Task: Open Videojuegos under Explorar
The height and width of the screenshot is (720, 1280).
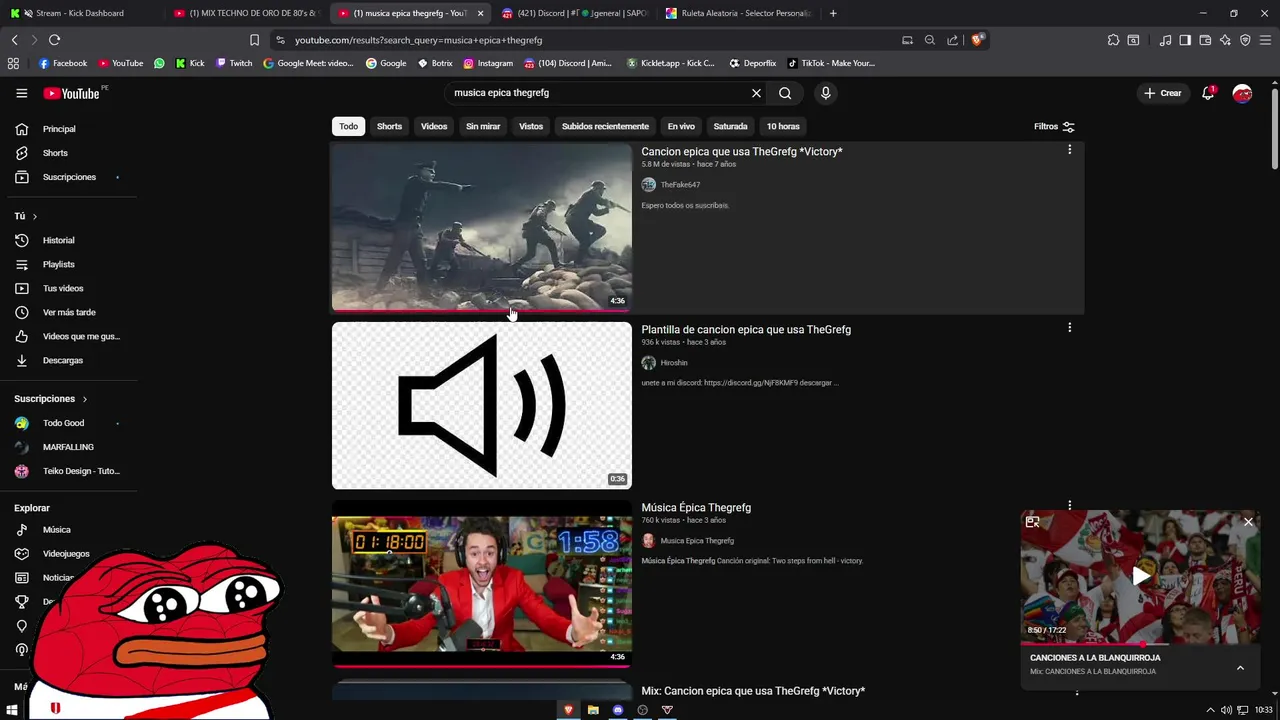Action: tap(68, 554)
